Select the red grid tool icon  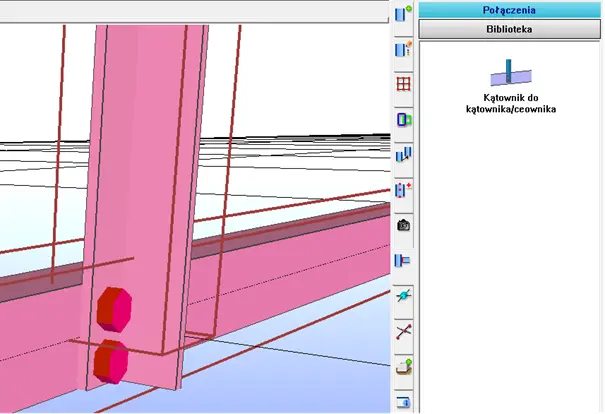[404, 85]
